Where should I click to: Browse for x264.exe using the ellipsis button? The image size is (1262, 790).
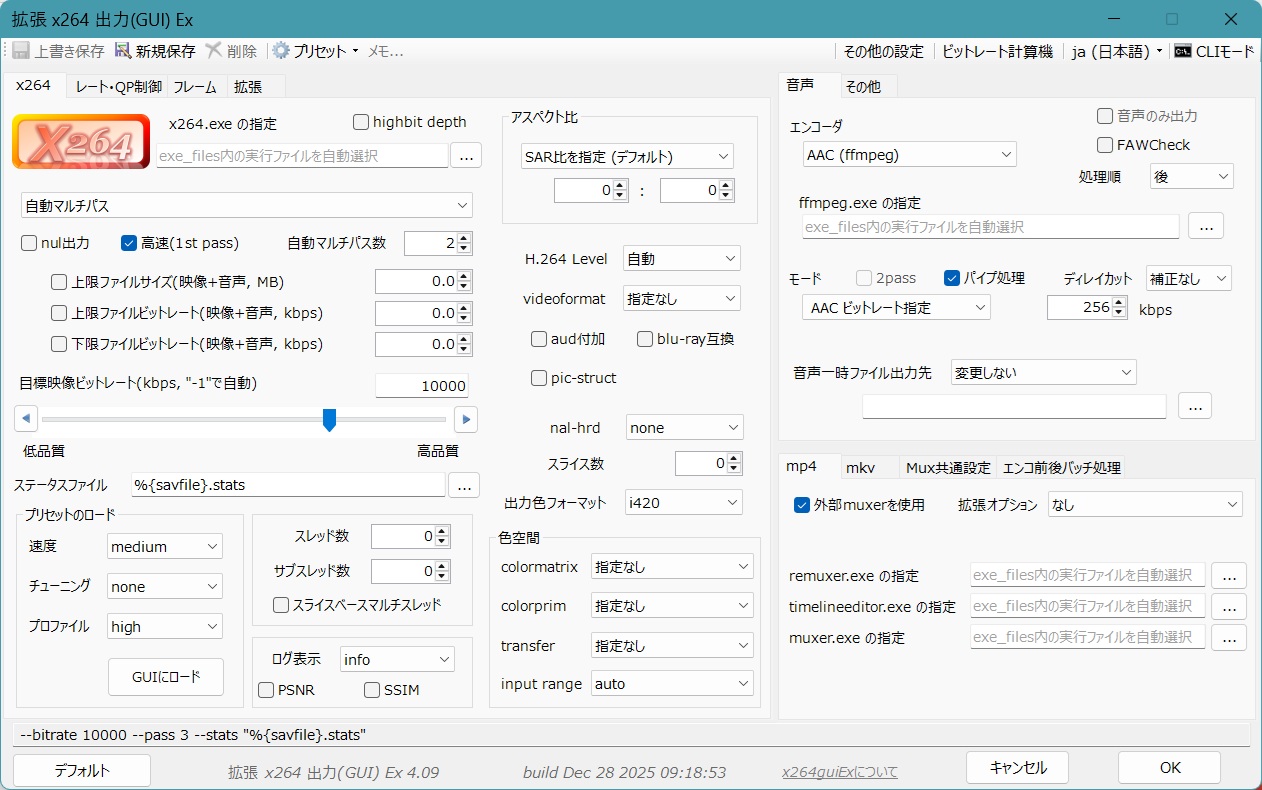(466, 155)
